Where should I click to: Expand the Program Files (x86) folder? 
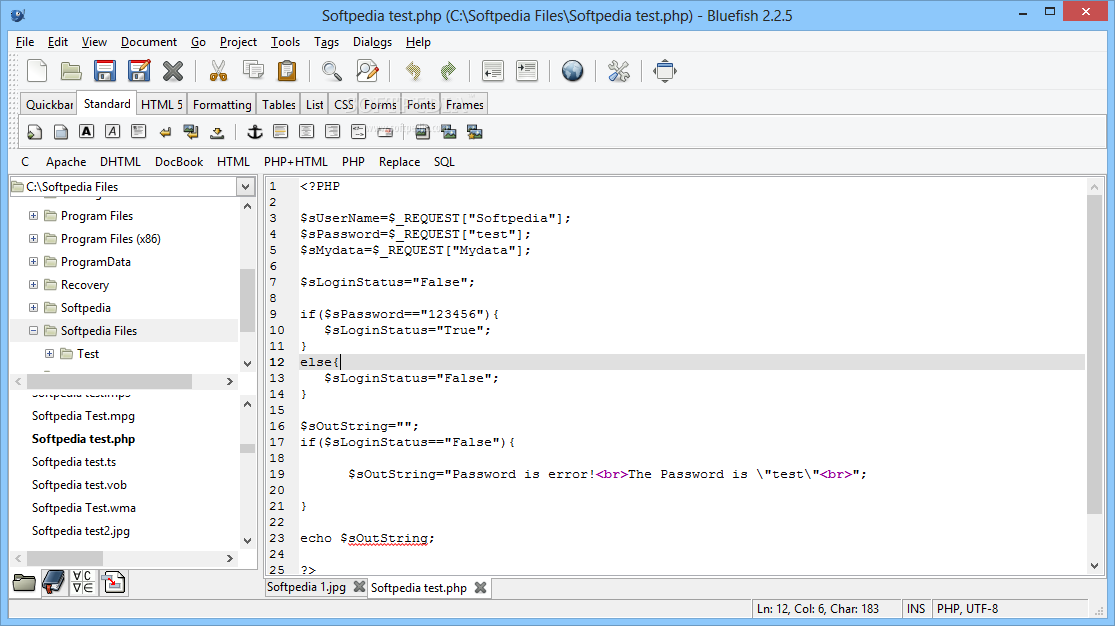pyautogui.click(x=33, y=238)
